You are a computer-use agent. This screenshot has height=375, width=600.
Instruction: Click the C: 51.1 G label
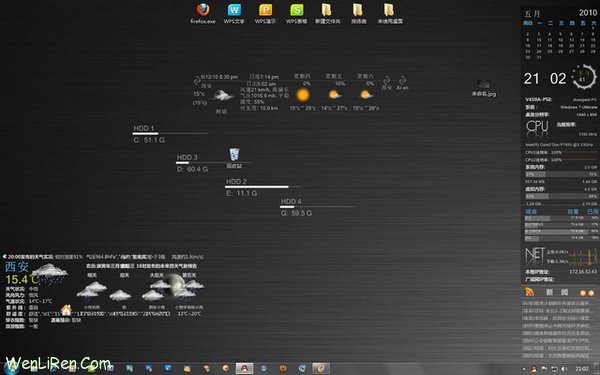[x=149, y=140]
